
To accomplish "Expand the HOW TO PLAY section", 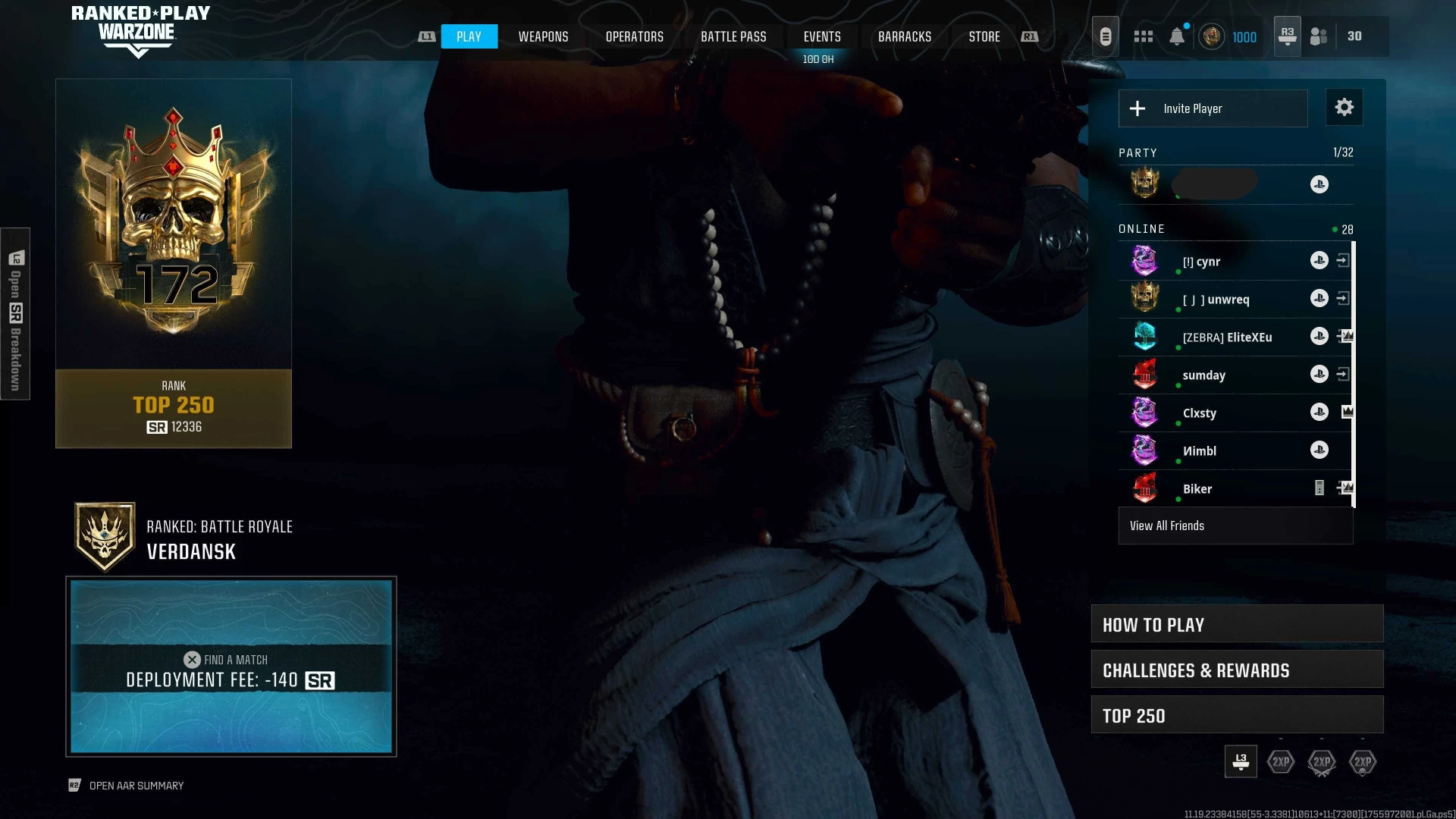I will coord(1237,624).
